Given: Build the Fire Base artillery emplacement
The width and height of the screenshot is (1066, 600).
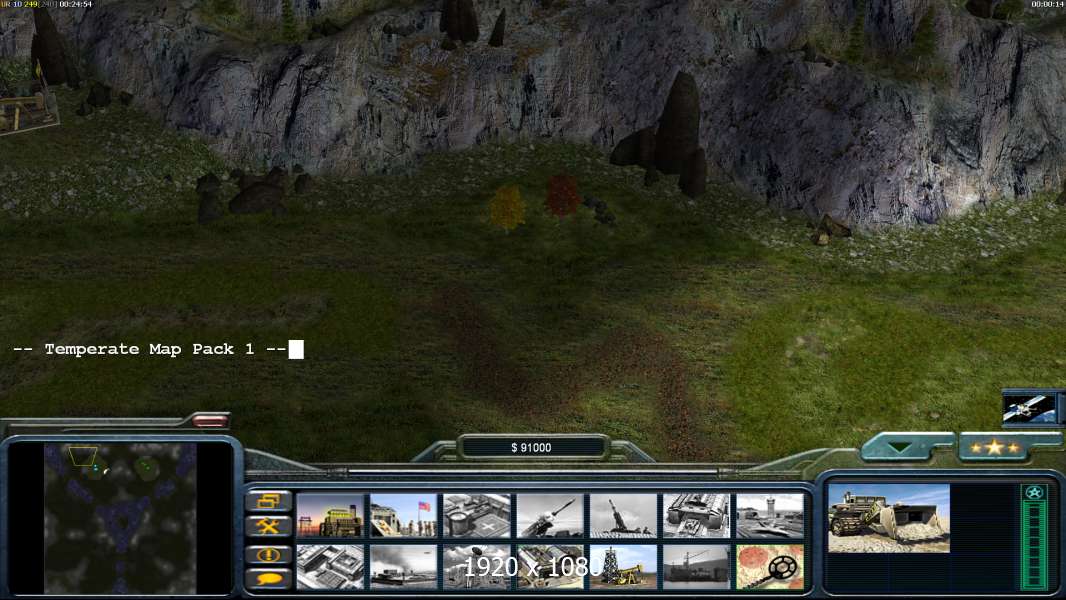Looking at the screenshot, I should click(623, 516).
